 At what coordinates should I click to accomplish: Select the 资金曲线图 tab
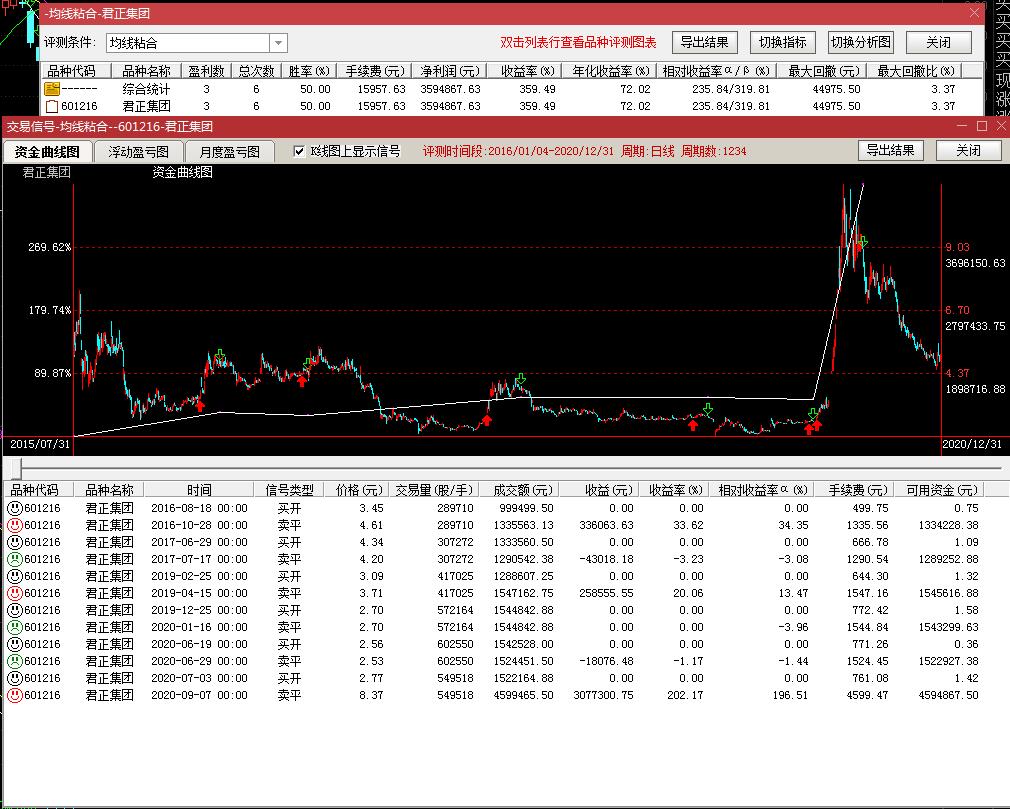click(x=48, y=151)
